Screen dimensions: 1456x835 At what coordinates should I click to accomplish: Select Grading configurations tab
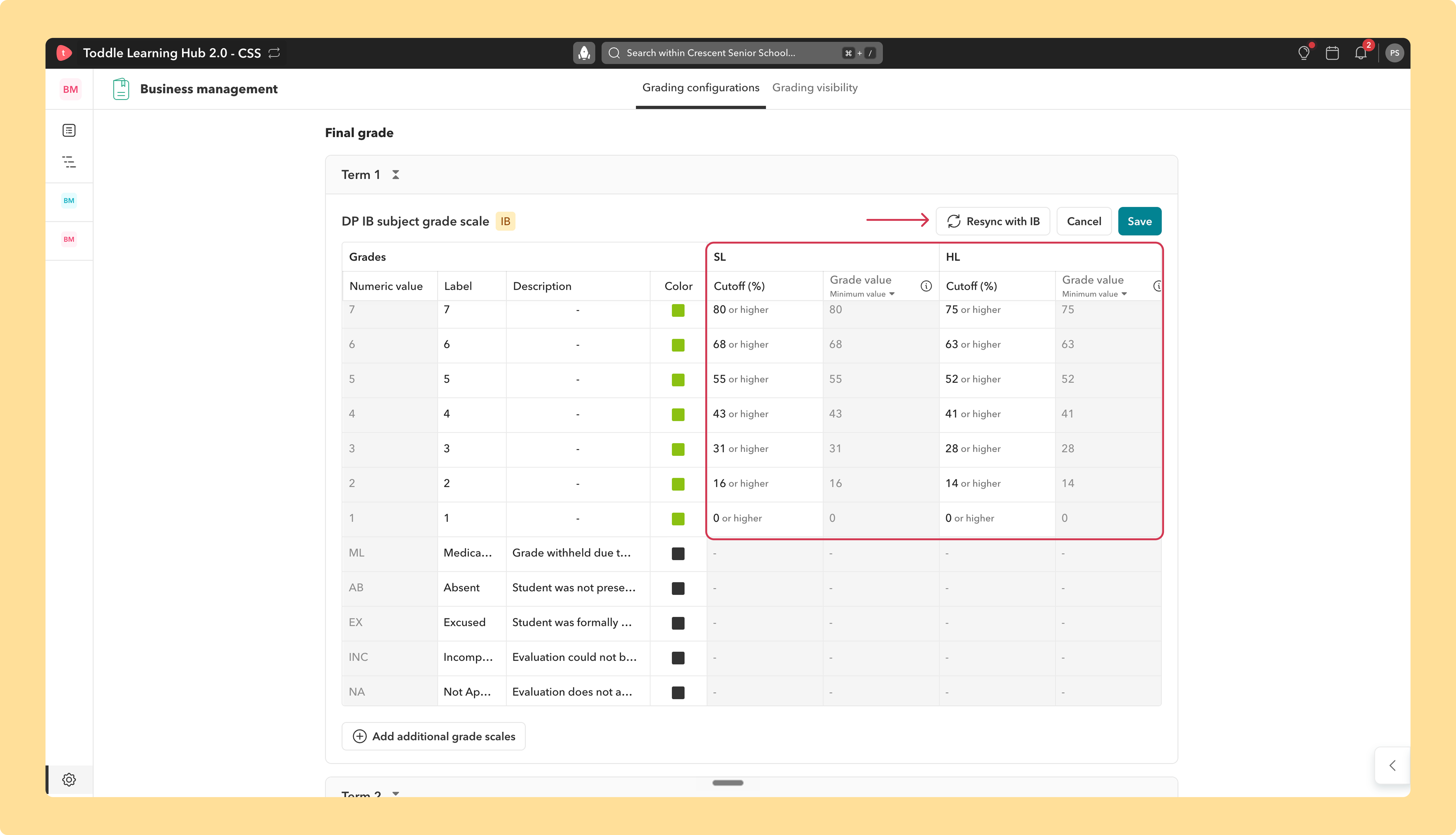click(700, 88)
